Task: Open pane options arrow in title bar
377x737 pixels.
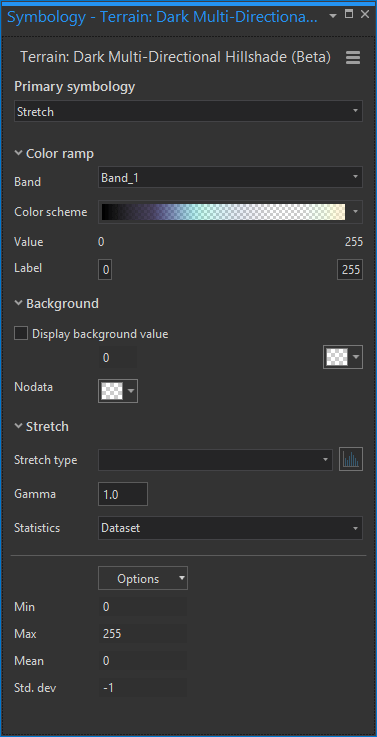Action: [333, 15]
